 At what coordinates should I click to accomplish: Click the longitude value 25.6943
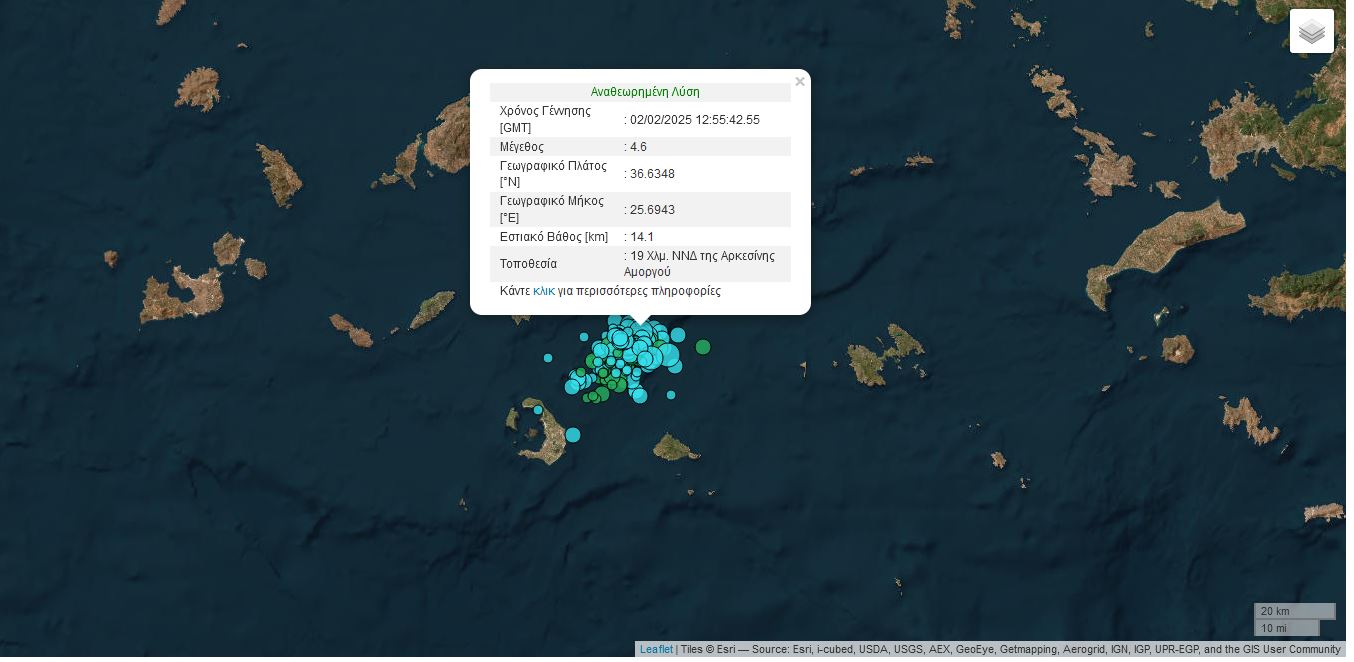[652, 210]
